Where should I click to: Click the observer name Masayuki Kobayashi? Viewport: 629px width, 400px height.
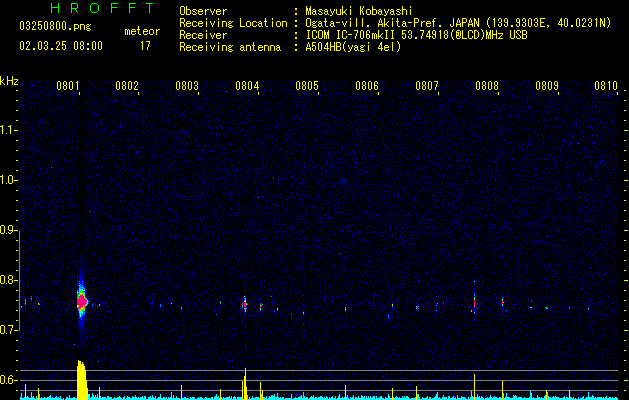359,11
